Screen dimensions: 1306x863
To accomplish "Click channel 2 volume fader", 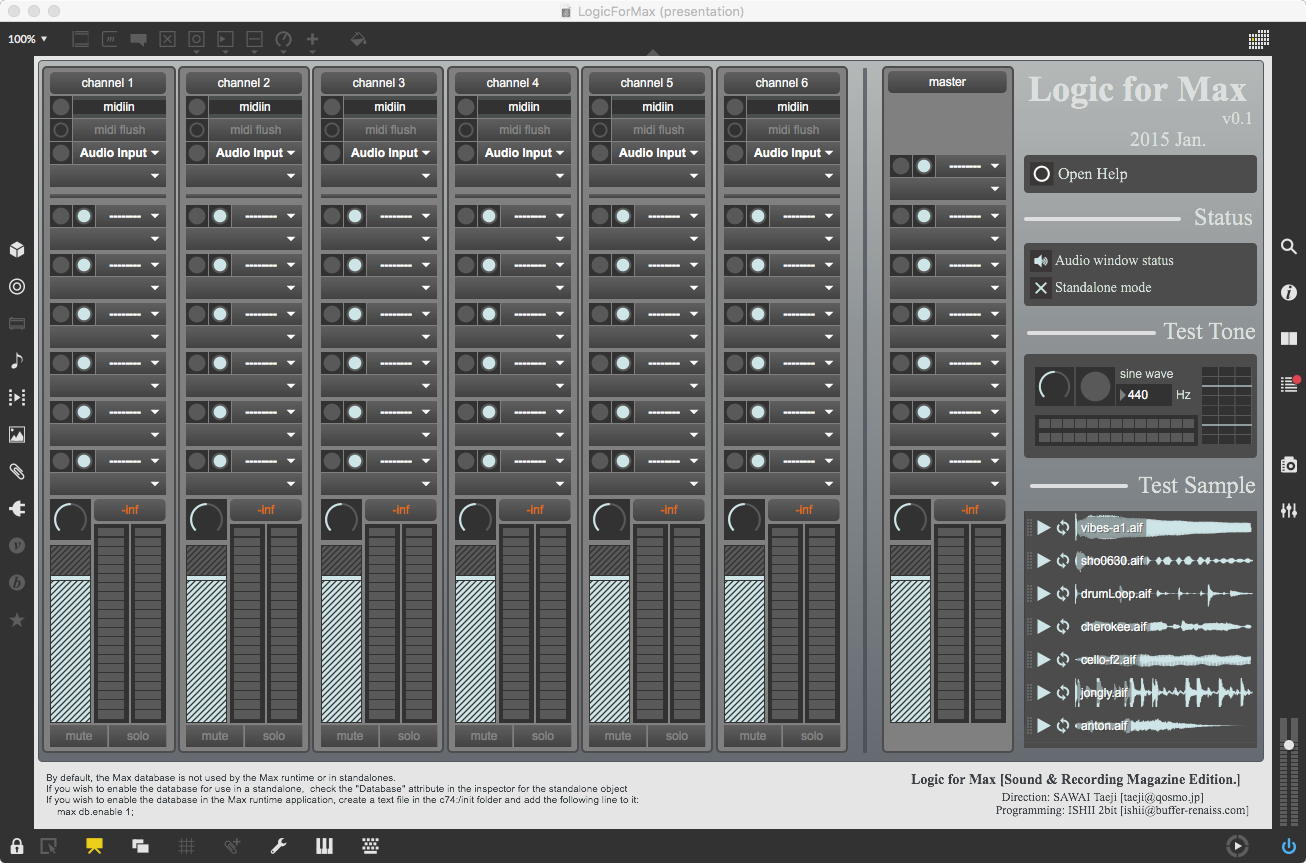I will click(x=206, y=640).
